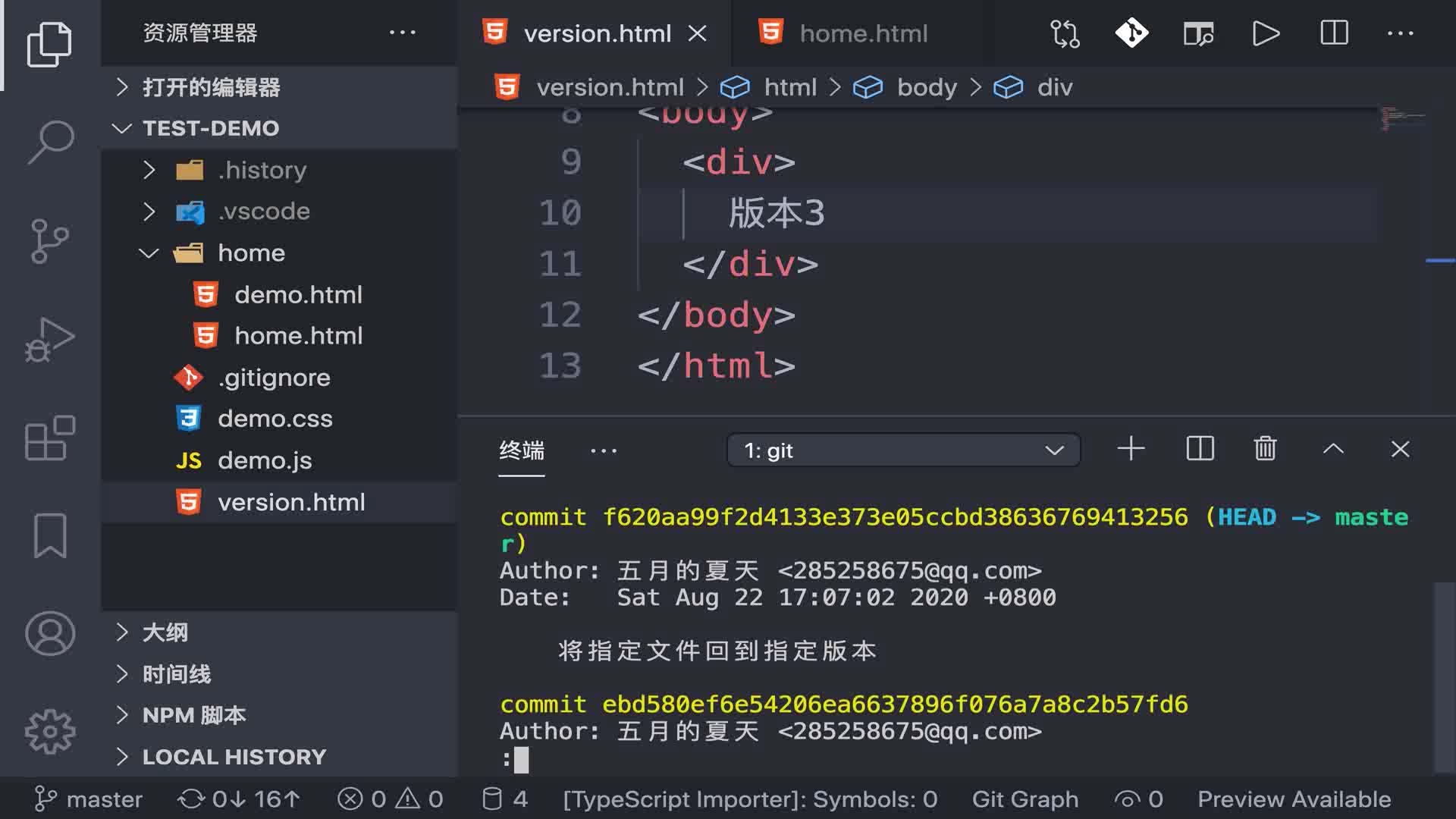
Task: Click the Git diamond icon in editor toolbar
Action: click(x=1131, y=33)
